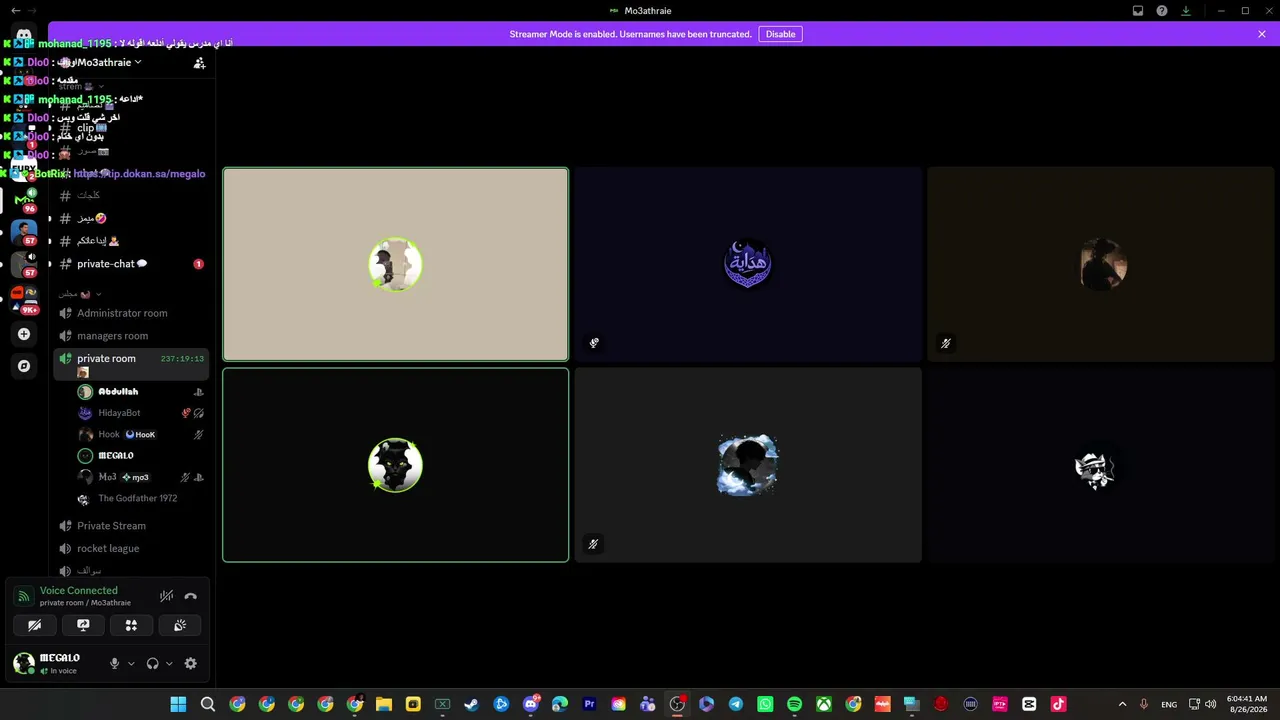1280x720 pixels.
Task: Open WhatsApp from the taskbar
Action: tap(765, 704)
